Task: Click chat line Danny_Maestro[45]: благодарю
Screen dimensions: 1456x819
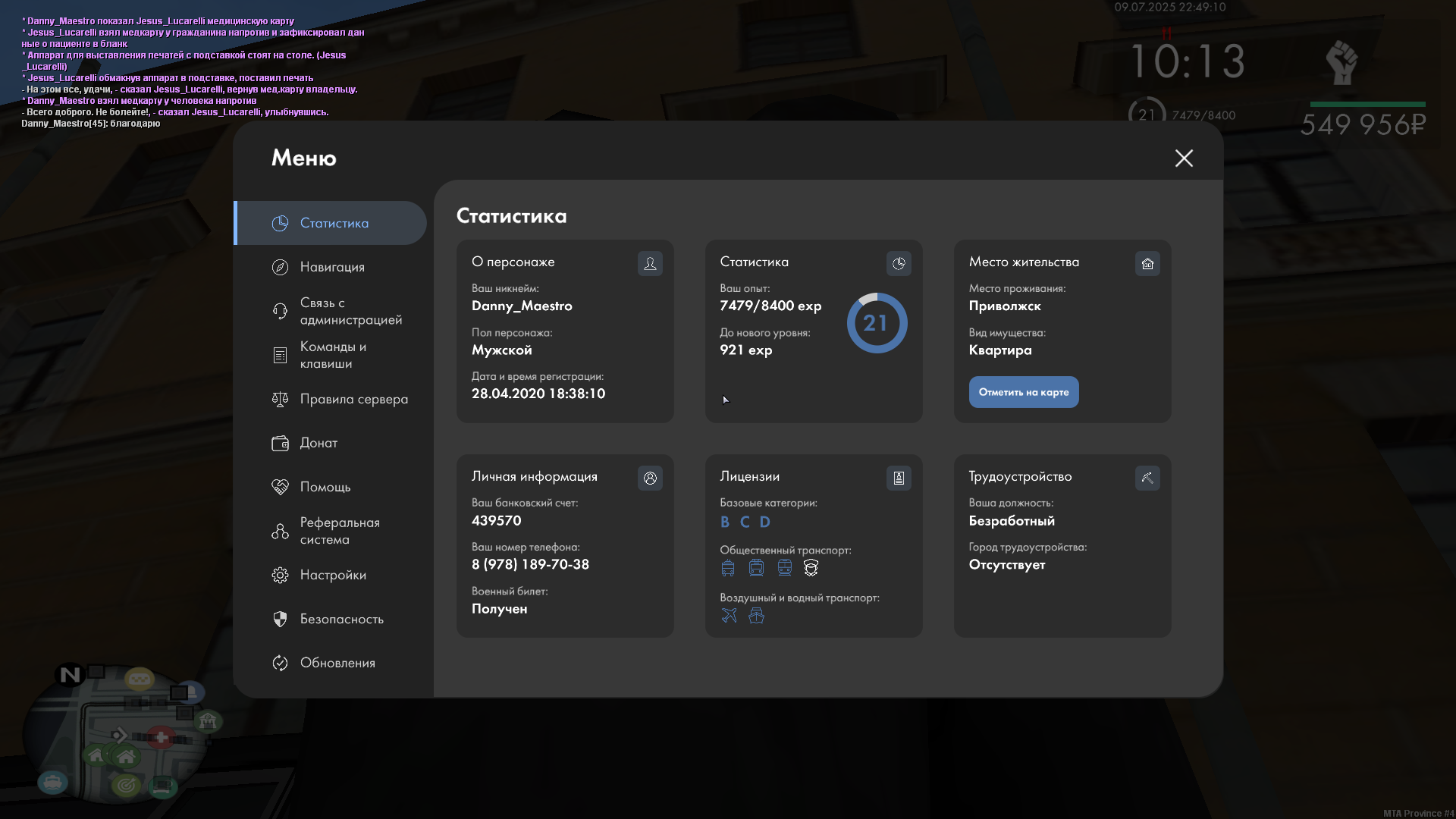Action: 91,124
